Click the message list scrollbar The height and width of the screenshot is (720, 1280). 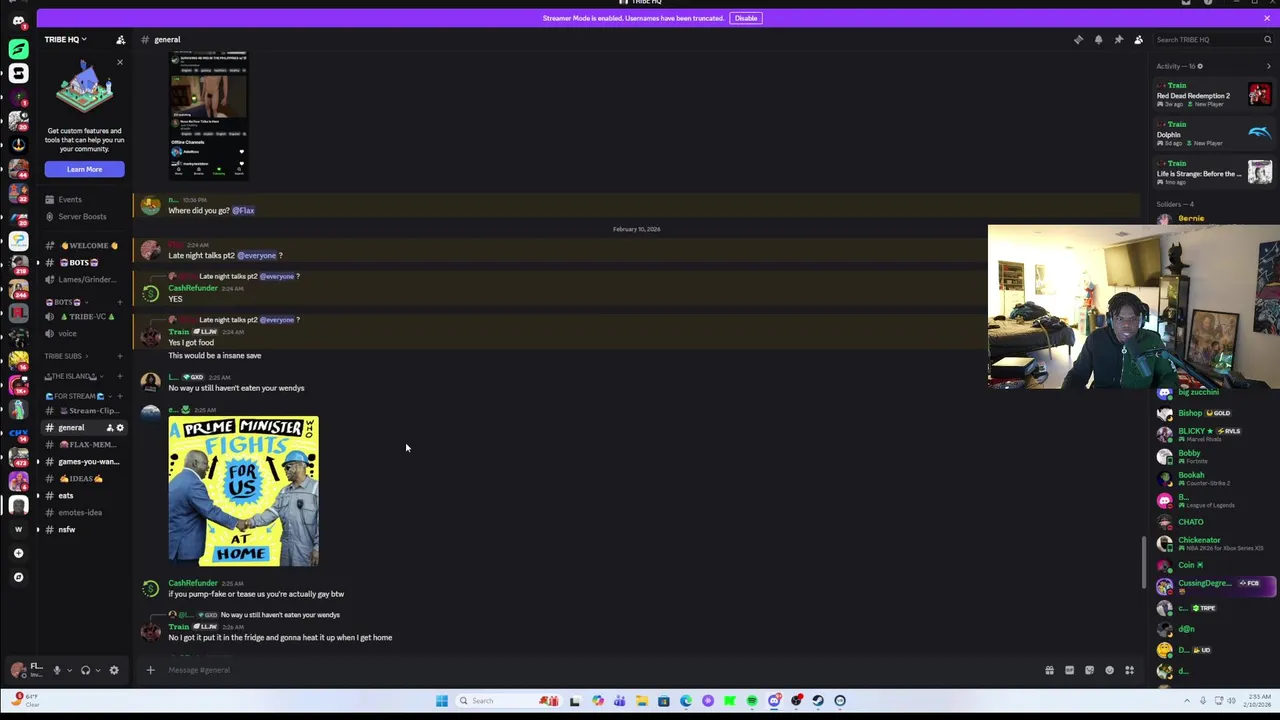click(1144, 563)
